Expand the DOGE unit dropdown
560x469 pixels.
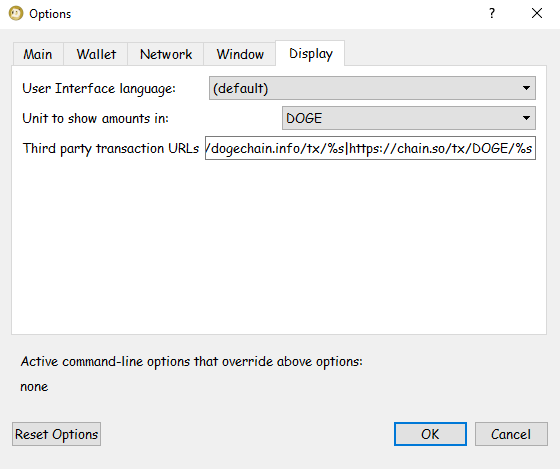tap(409, 118)
